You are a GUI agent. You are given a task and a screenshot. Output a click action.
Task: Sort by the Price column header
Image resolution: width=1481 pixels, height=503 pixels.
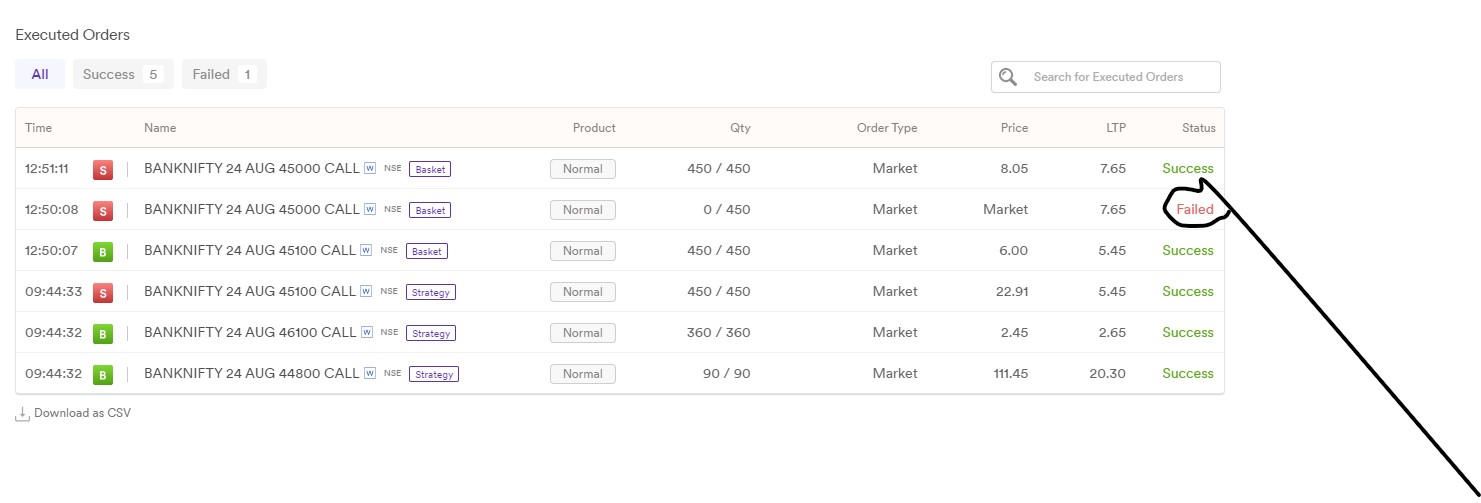1014,128
